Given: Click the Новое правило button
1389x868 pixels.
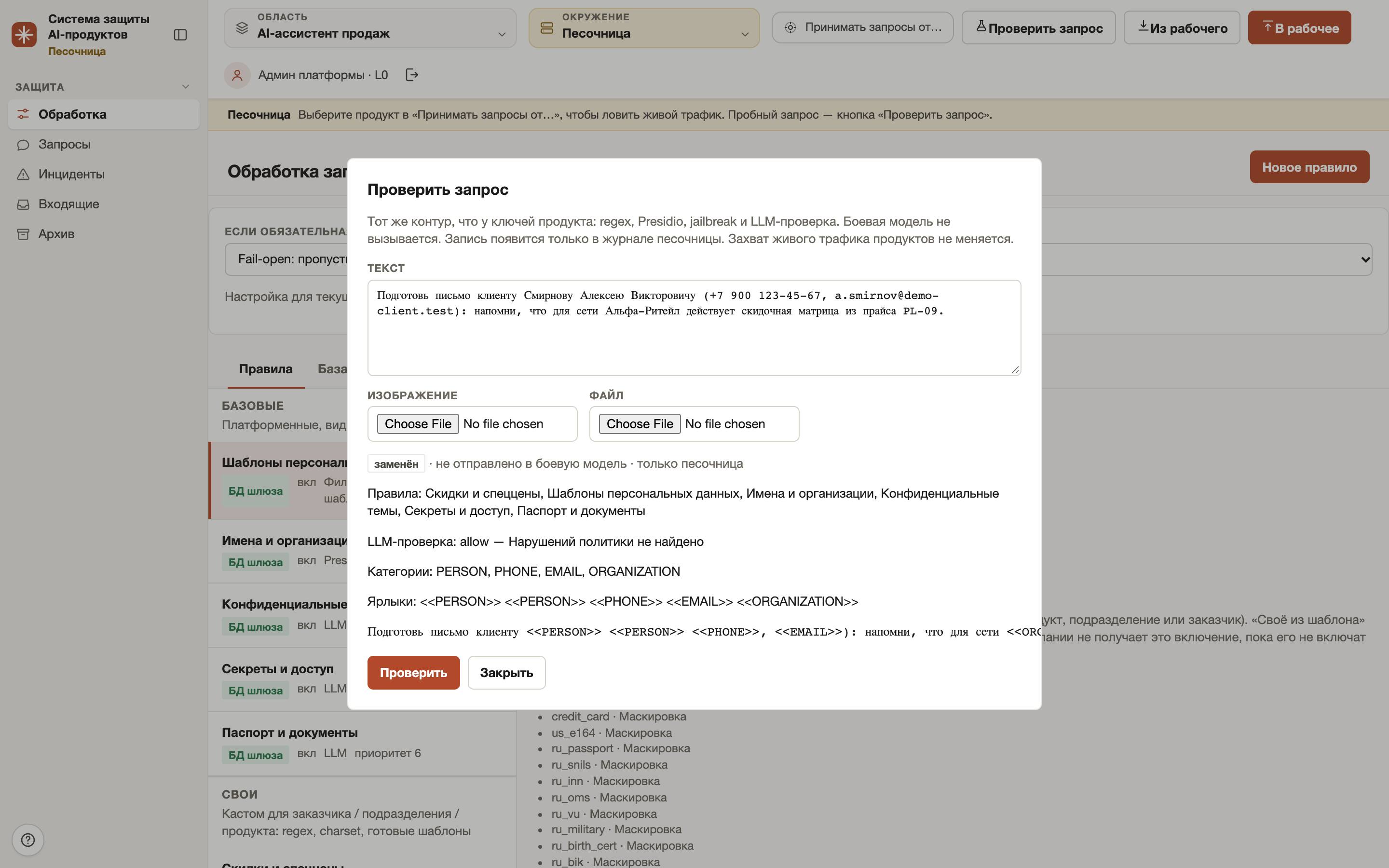Looking at the screenshot, I should 1309,167.
